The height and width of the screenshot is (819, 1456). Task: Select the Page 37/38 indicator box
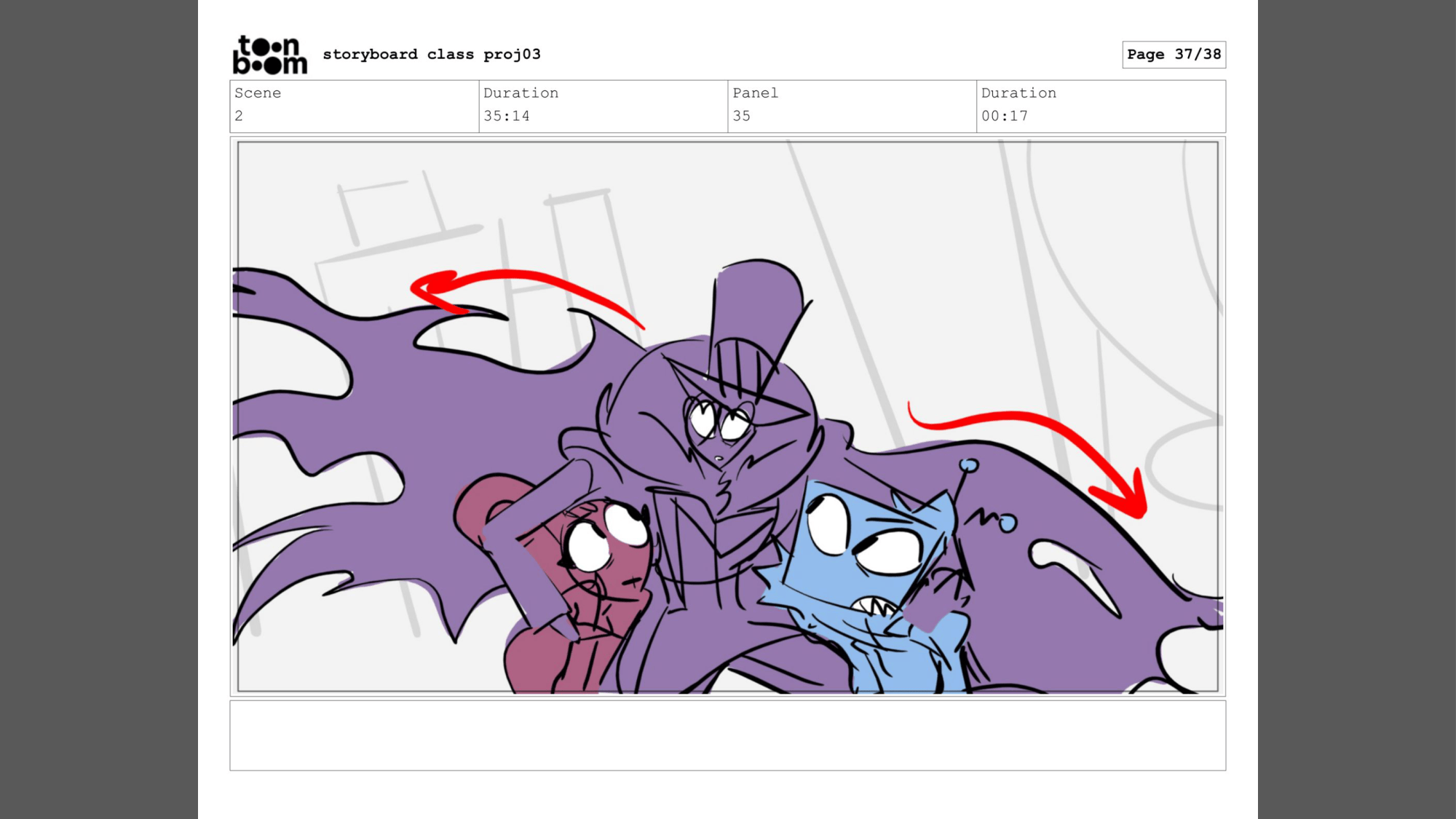click(1174, 55)
